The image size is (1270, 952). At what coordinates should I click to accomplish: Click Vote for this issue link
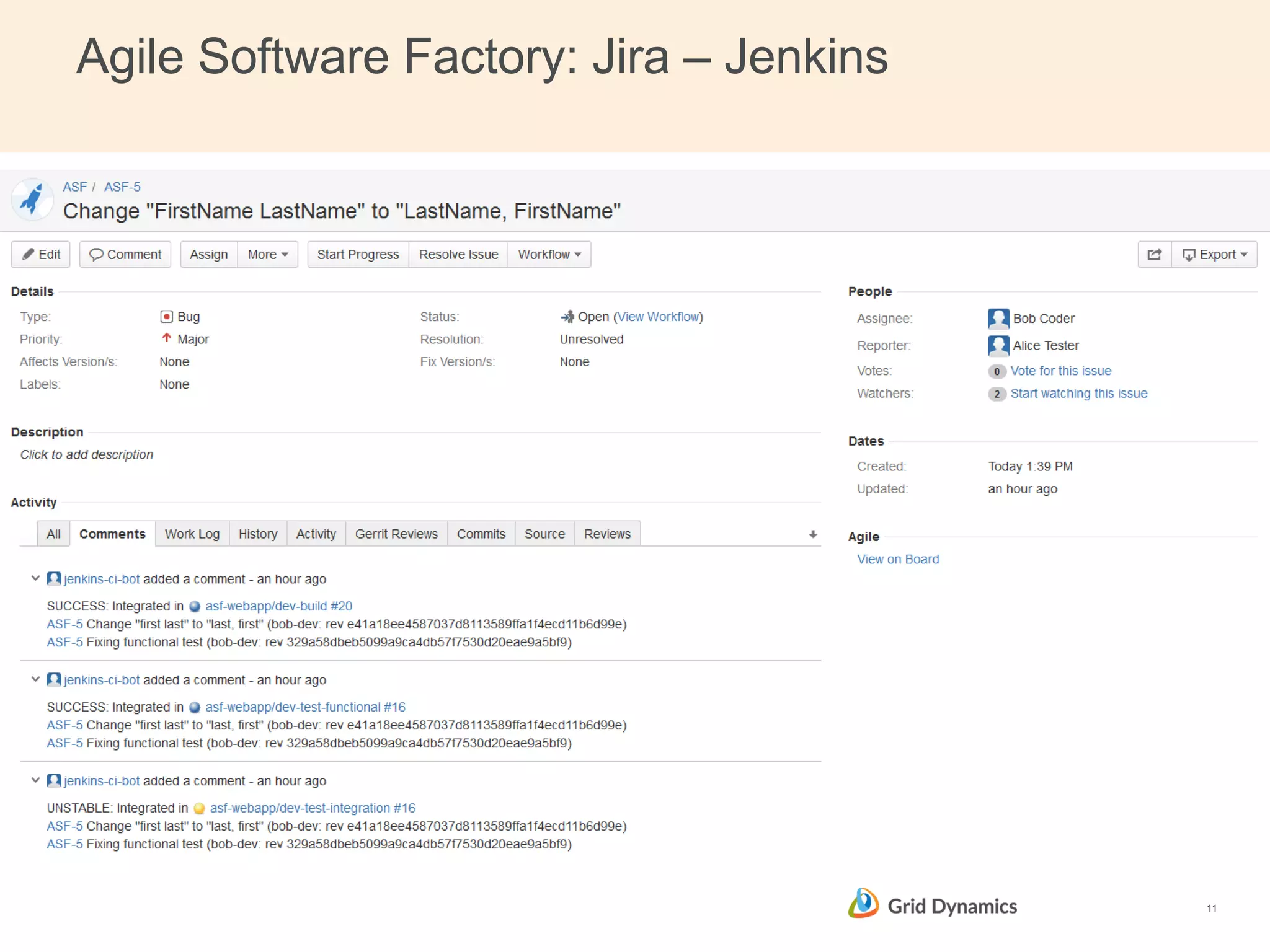(x=1061, y=371)
